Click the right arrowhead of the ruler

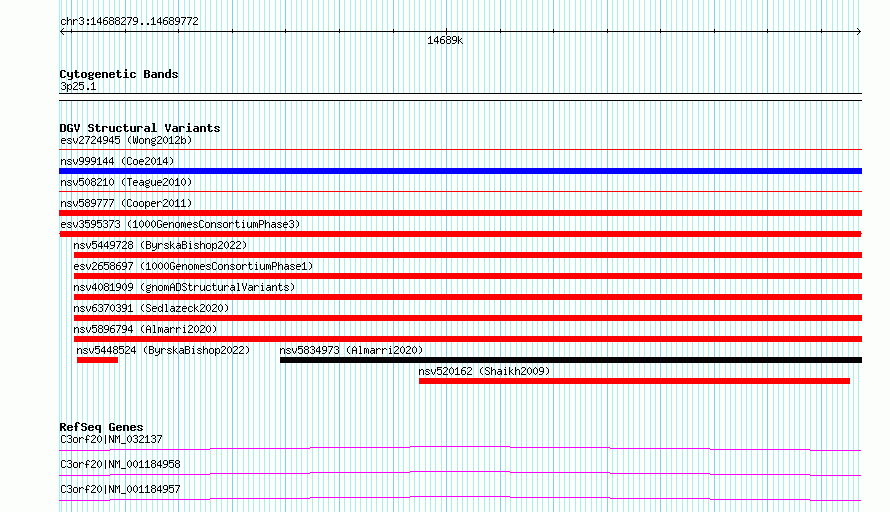[x=859, y=32]
